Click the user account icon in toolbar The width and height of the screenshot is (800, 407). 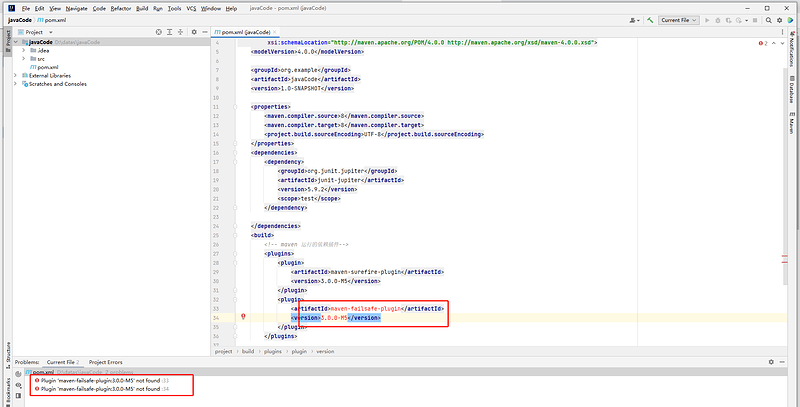(634, 20)
